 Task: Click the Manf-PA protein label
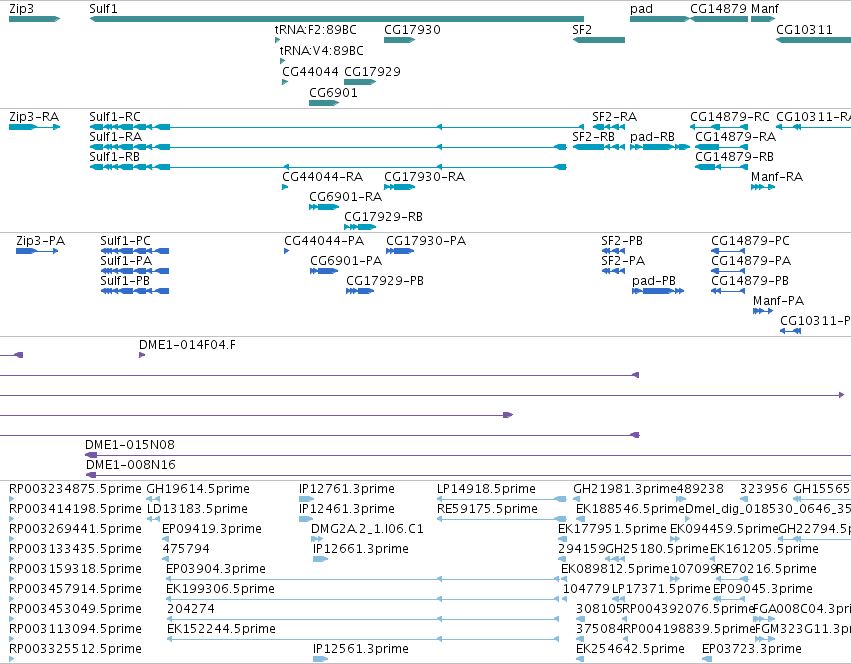(x=779, y=301)
